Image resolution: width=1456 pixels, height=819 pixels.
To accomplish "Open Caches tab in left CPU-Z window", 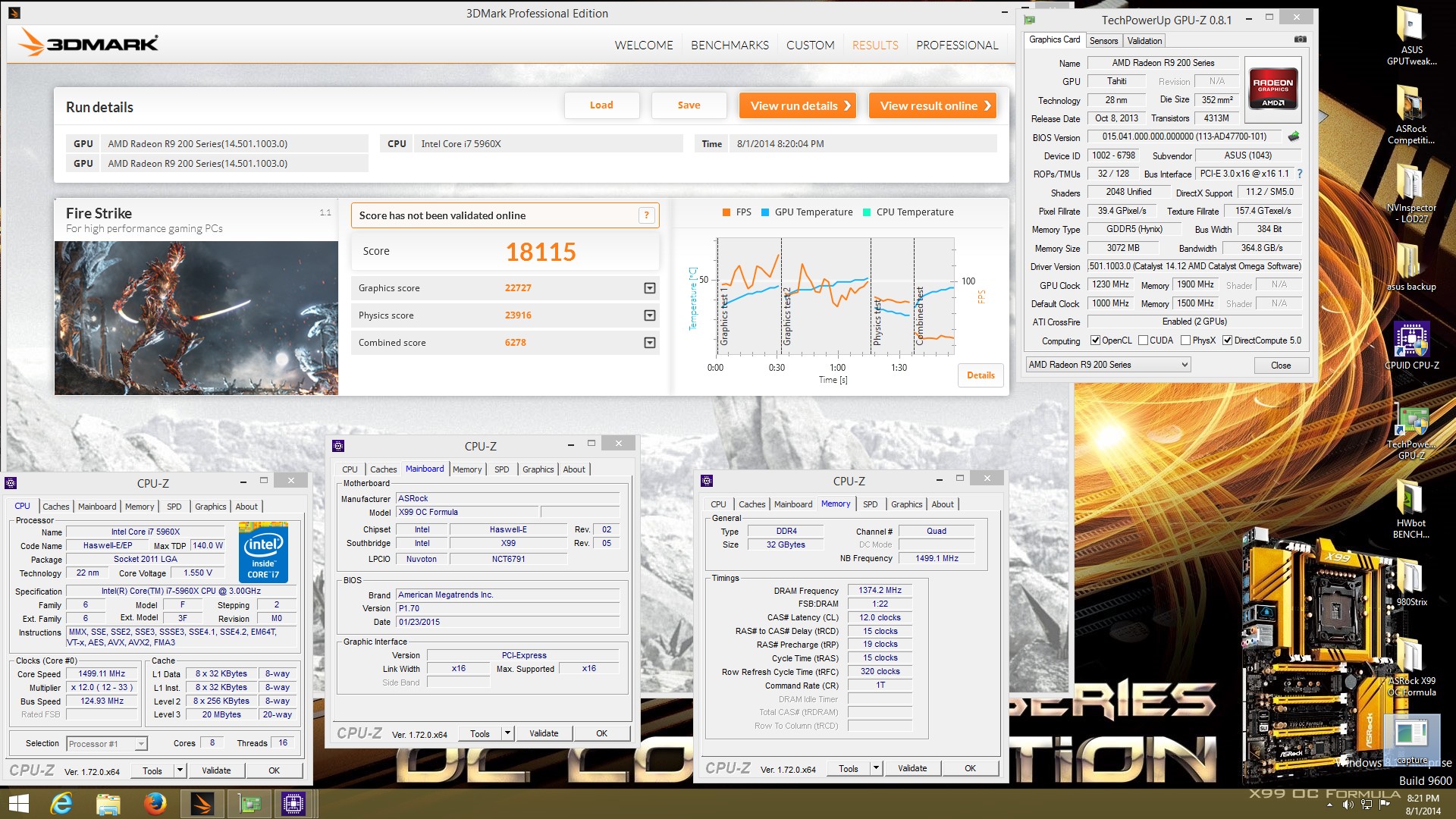I will [x=55, y=507].
